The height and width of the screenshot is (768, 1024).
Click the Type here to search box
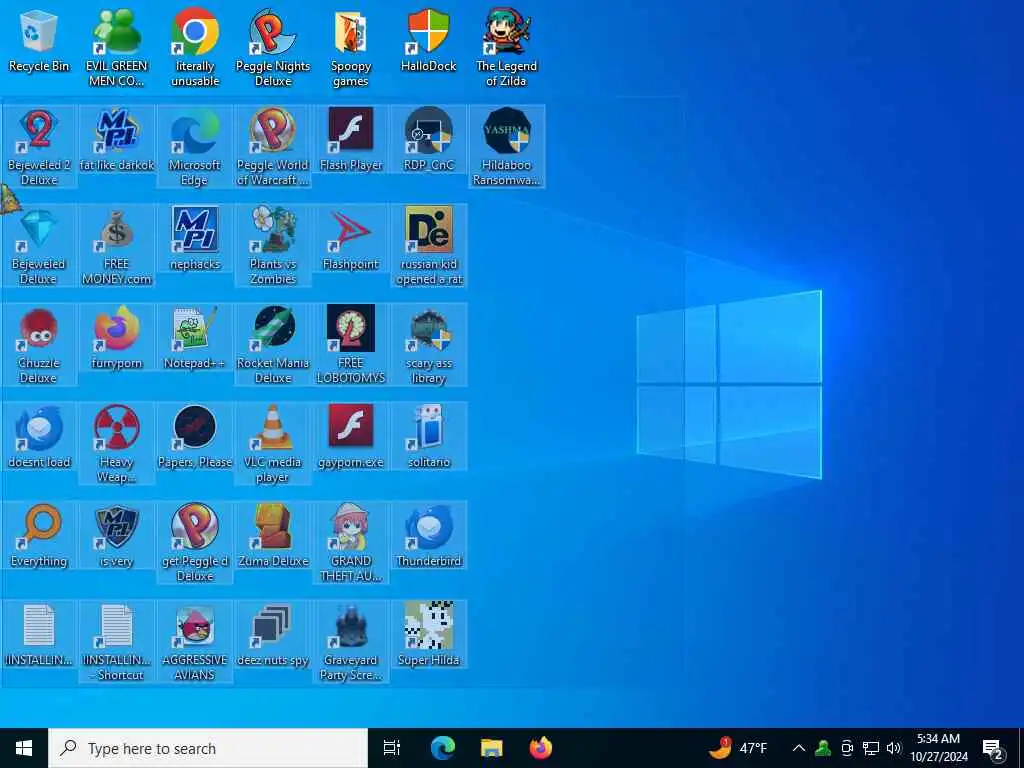click(x=208, y=748)
